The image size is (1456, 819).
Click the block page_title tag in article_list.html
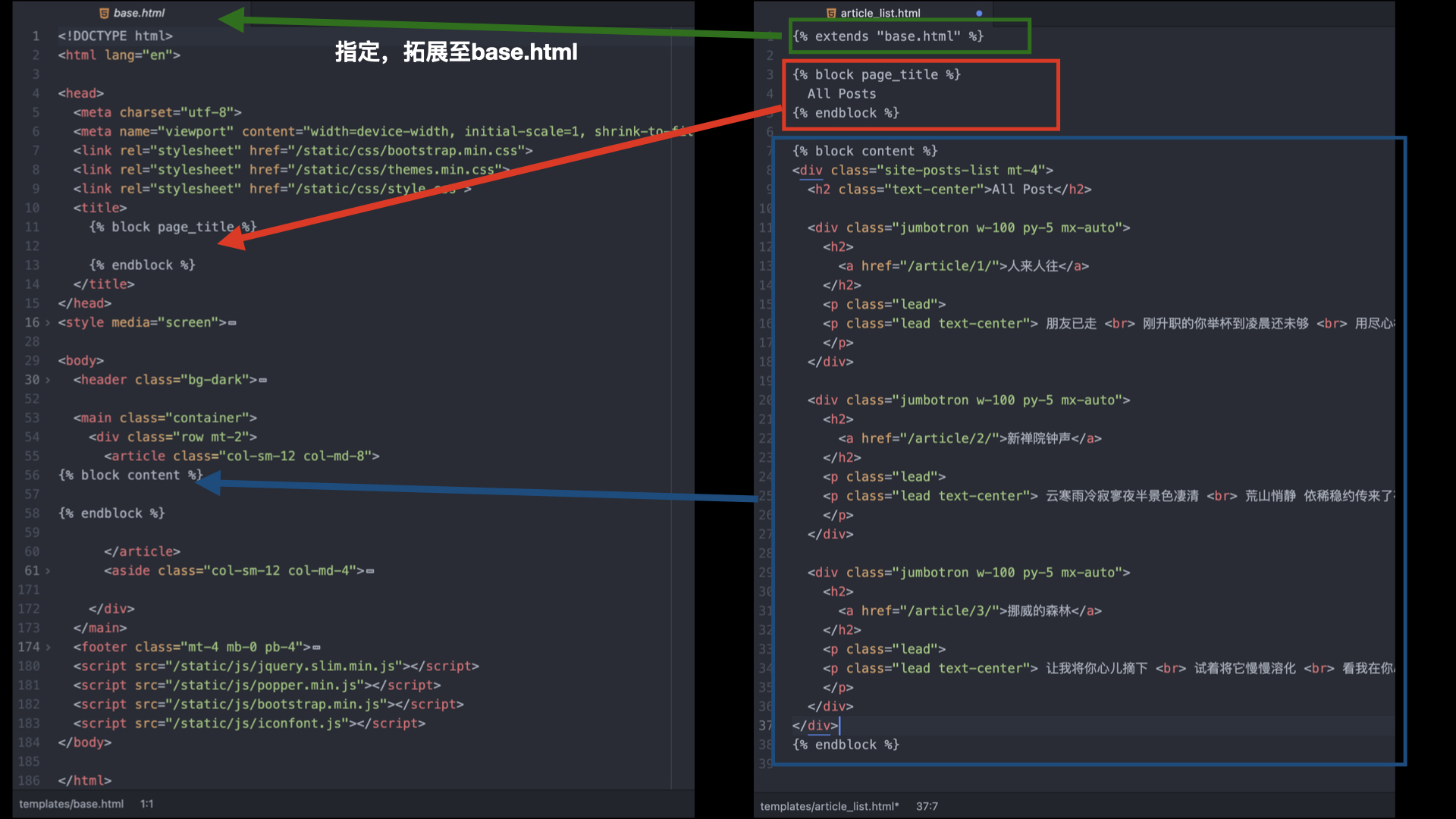coord(877,74)
